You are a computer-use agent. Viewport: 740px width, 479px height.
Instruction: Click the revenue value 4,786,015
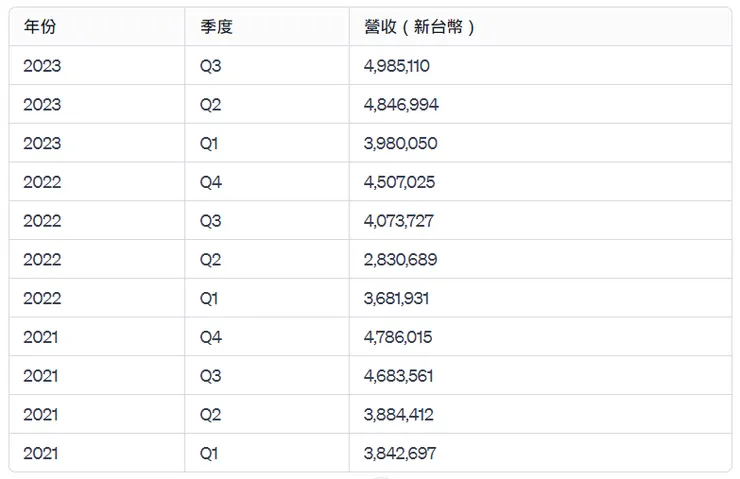[x=398, y=337]
